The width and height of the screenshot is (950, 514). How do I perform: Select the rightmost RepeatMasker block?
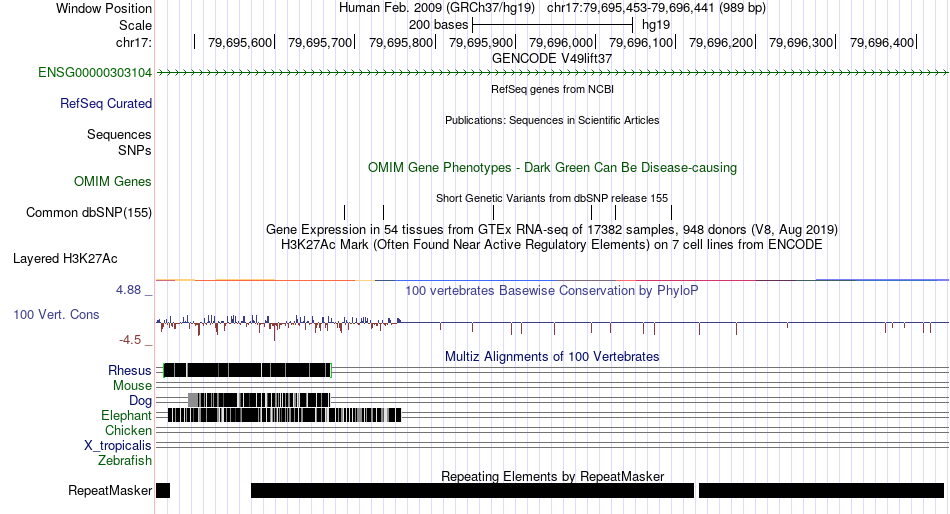point(822,490)
